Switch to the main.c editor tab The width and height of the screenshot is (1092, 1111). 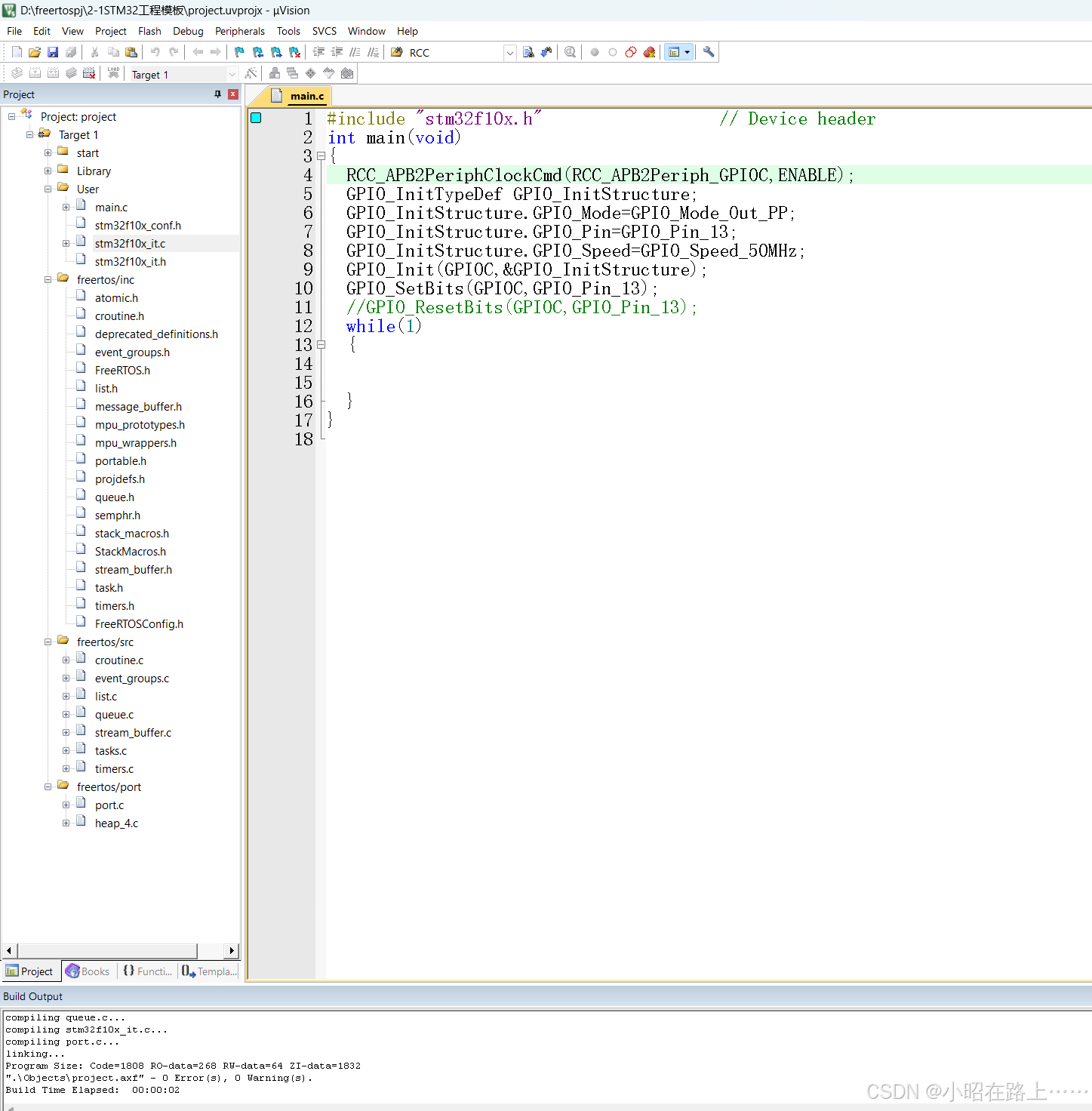[x=298, y=96]
